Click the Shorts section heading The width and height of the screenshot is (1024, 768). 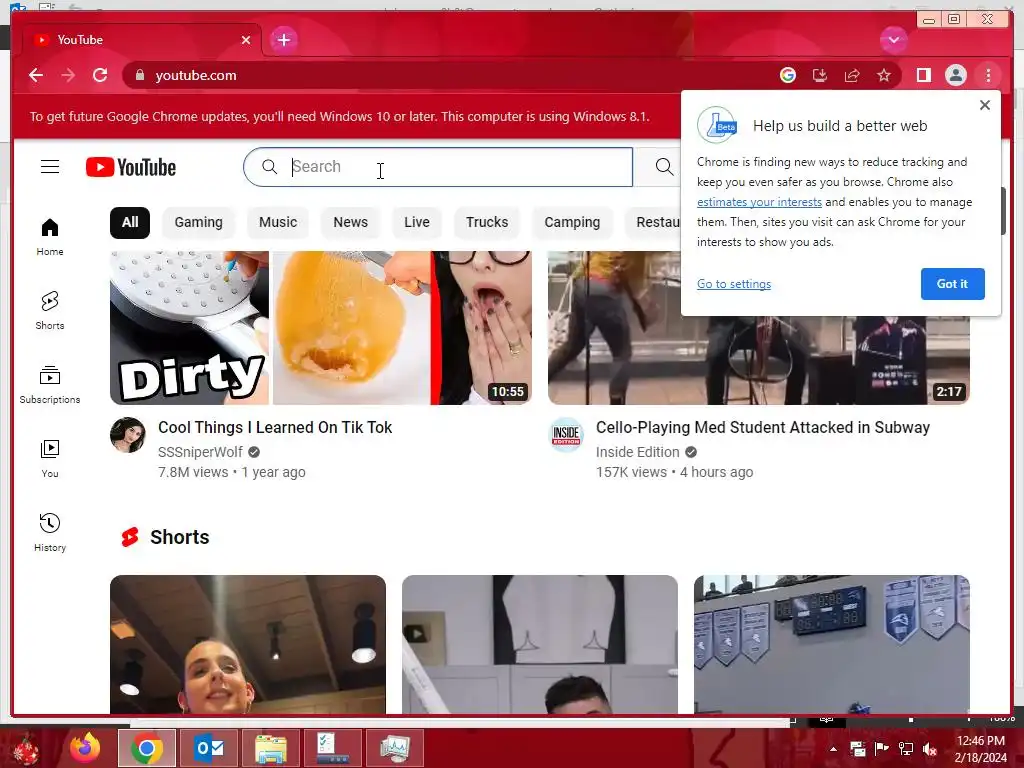click(x=179, y=537)
